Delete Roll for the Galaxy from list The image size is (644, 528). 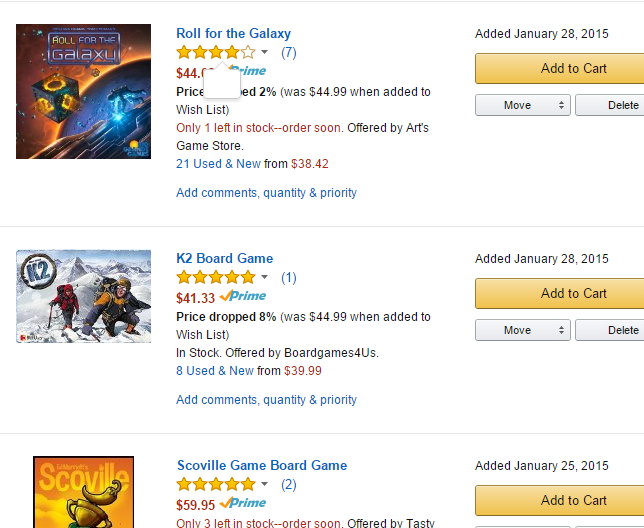[610, 105]
